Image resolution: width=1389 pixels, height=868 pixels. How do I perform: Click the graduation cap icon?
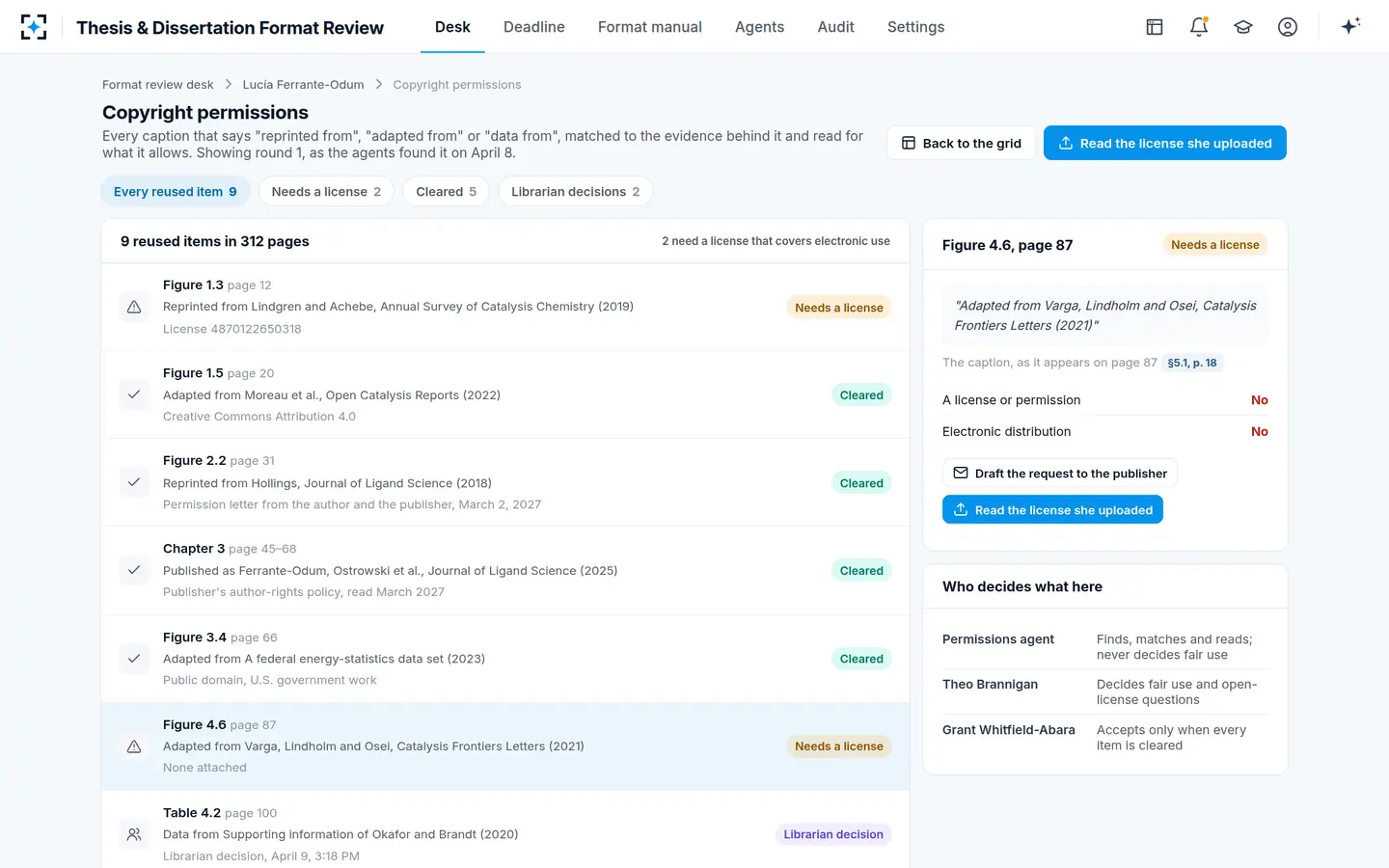tap(1243, 27)
